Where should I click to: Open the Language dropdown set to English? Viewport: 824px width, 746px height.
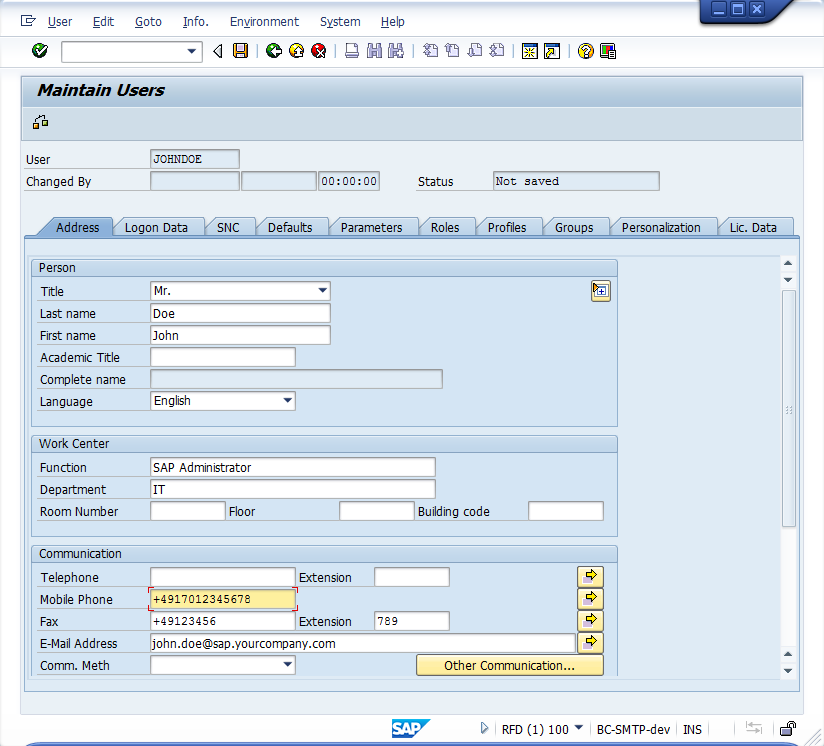287,401
